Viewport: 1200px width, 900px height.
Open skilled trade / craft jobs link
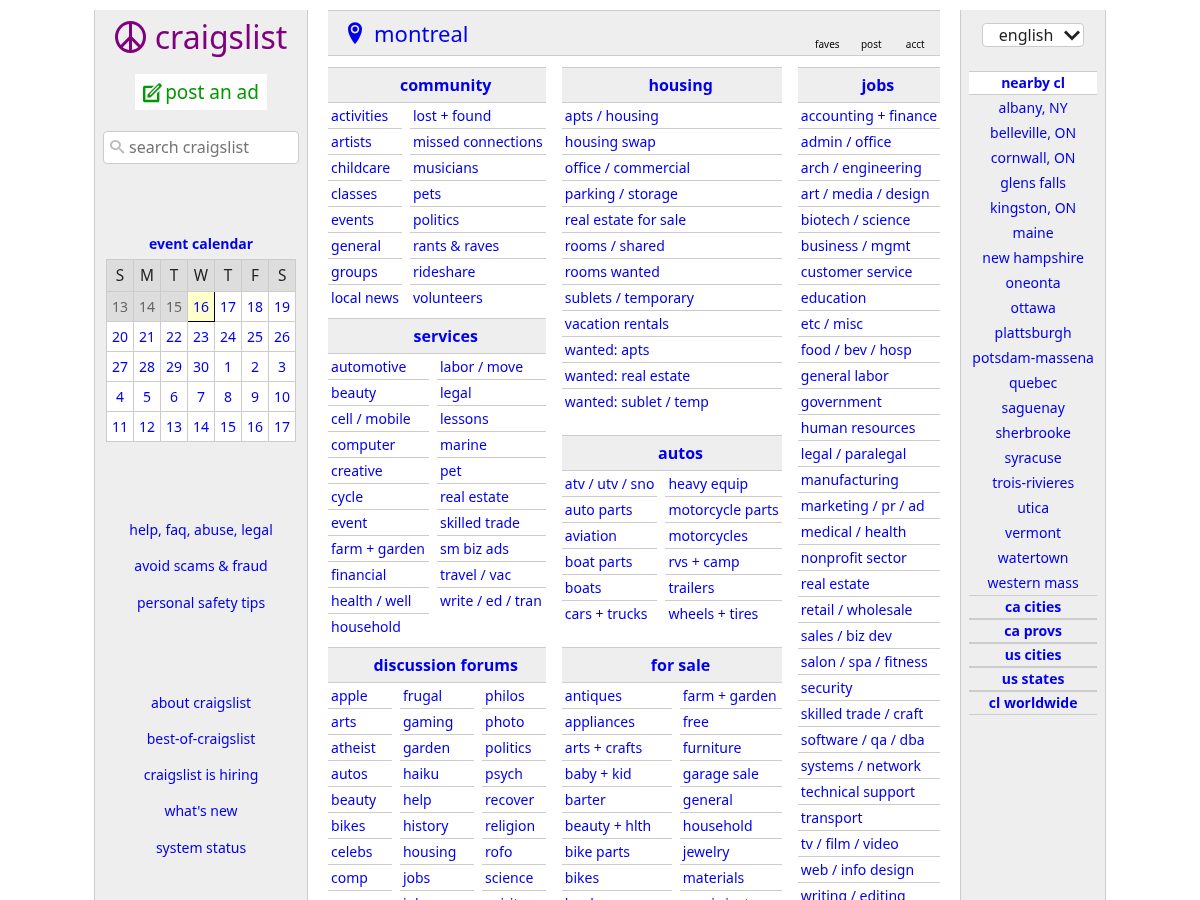tap(862, 714)
